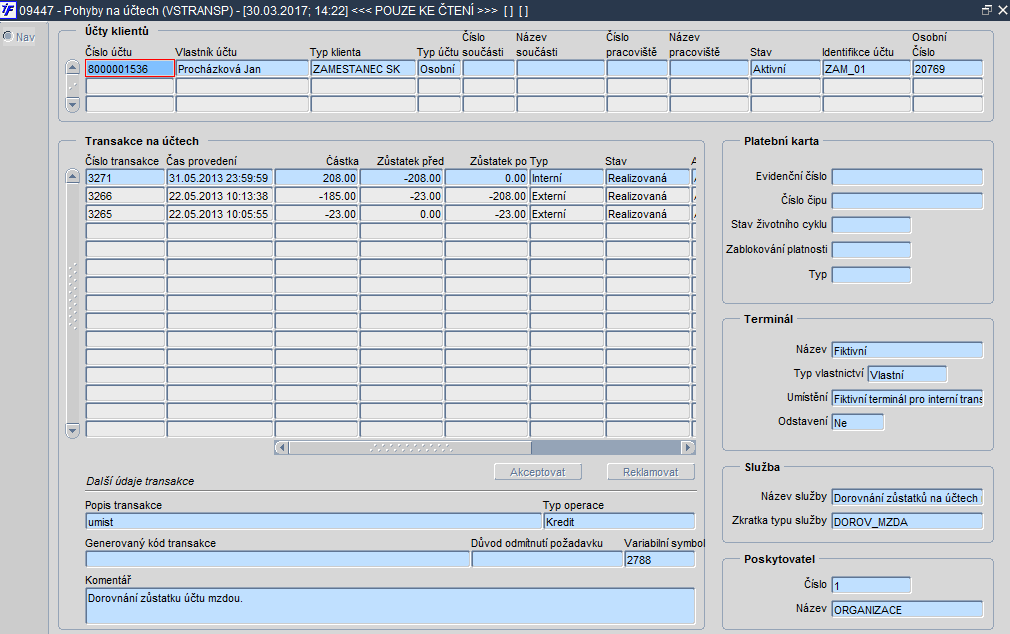Select transaction row 3266
The image size is (1010, 634).
point(123,196)
